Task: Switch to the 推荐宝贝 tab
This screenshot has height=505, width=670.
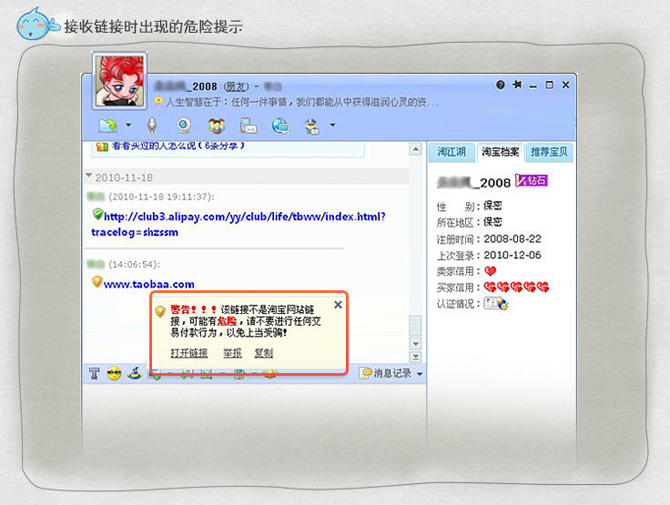Action: coord(549,152)
